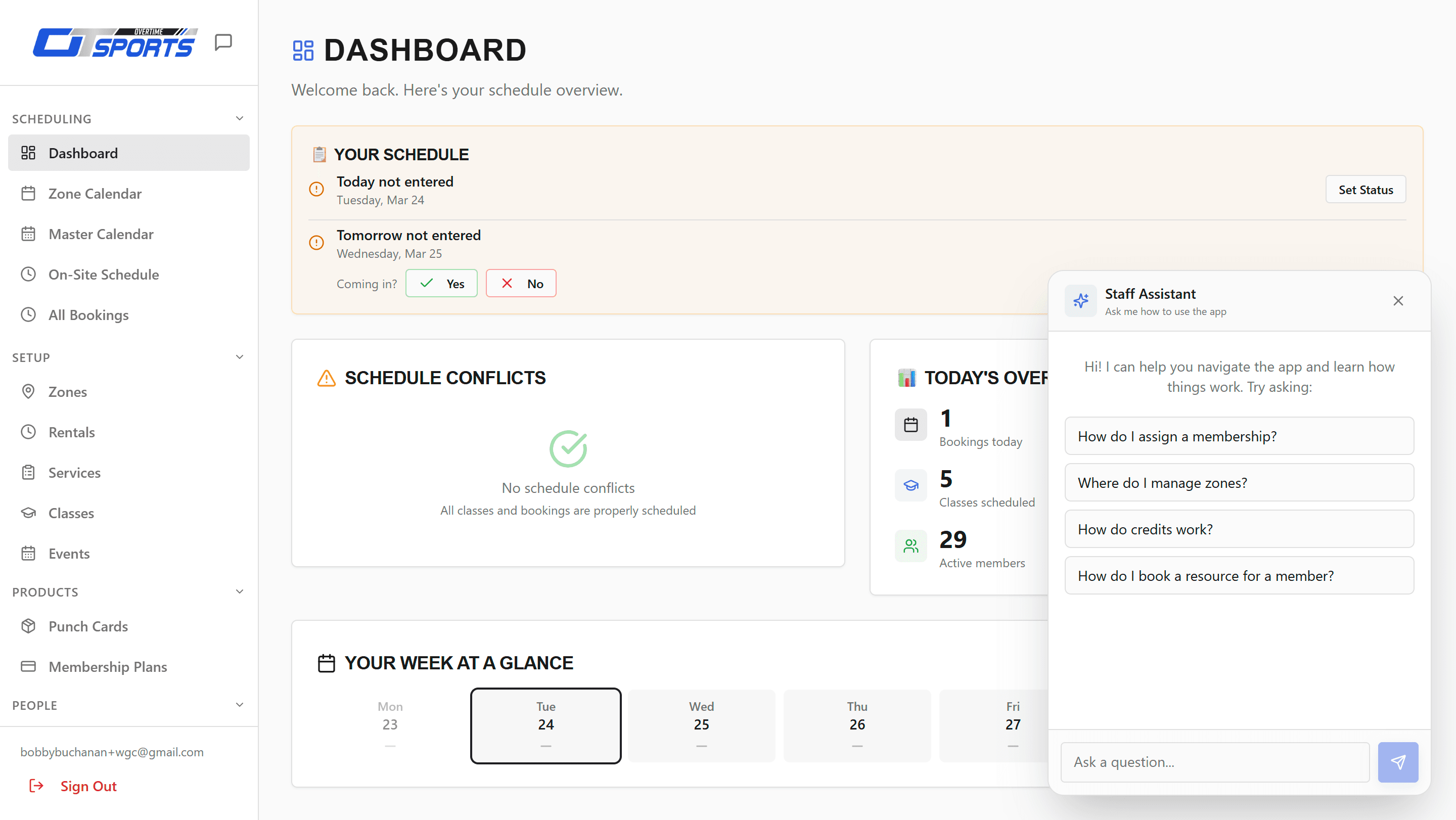Select the Zones map pin icon

click(x=28, y=391)
